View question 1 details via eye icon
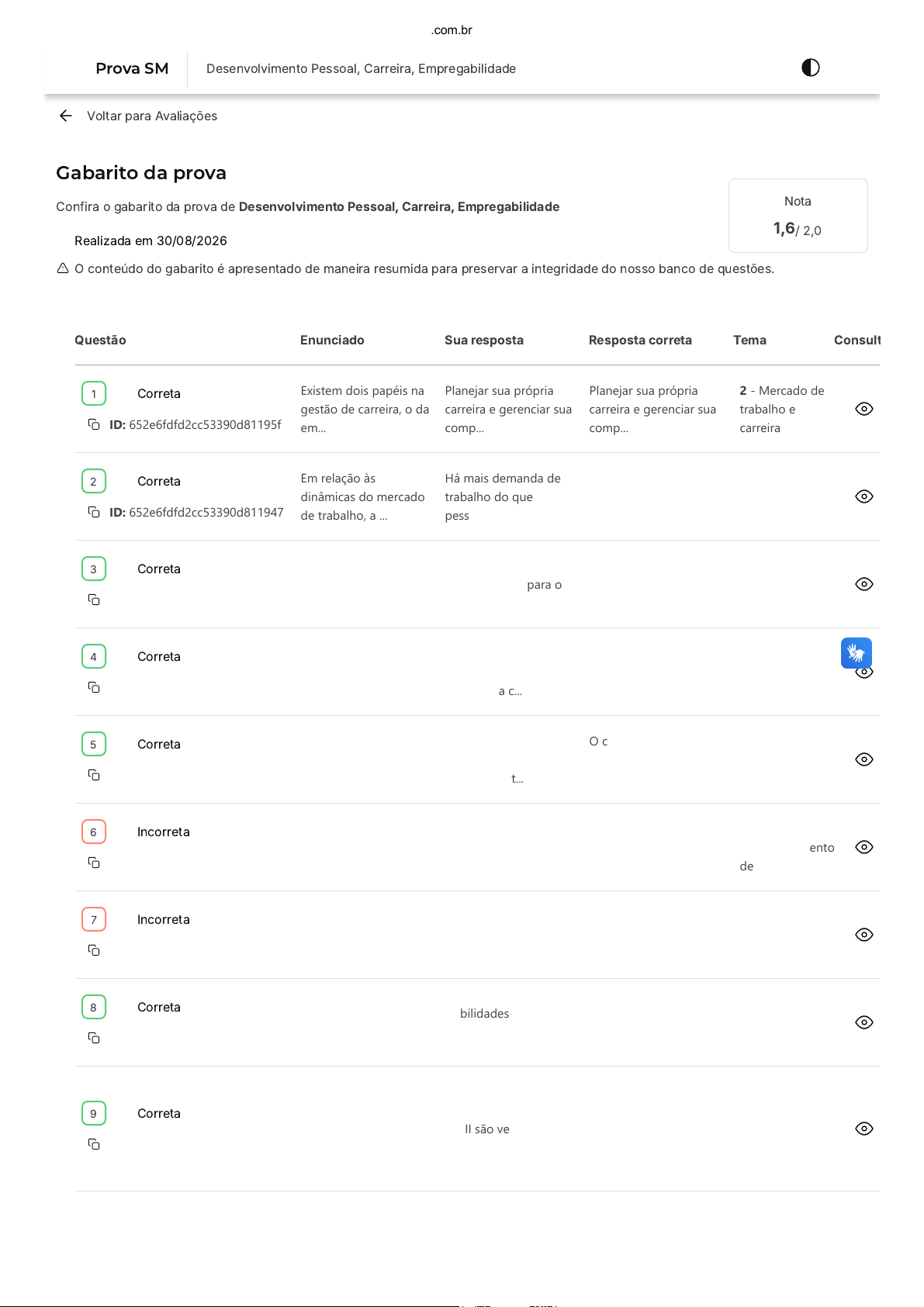This screenshot has width=924, height=1307. point(864,409)
